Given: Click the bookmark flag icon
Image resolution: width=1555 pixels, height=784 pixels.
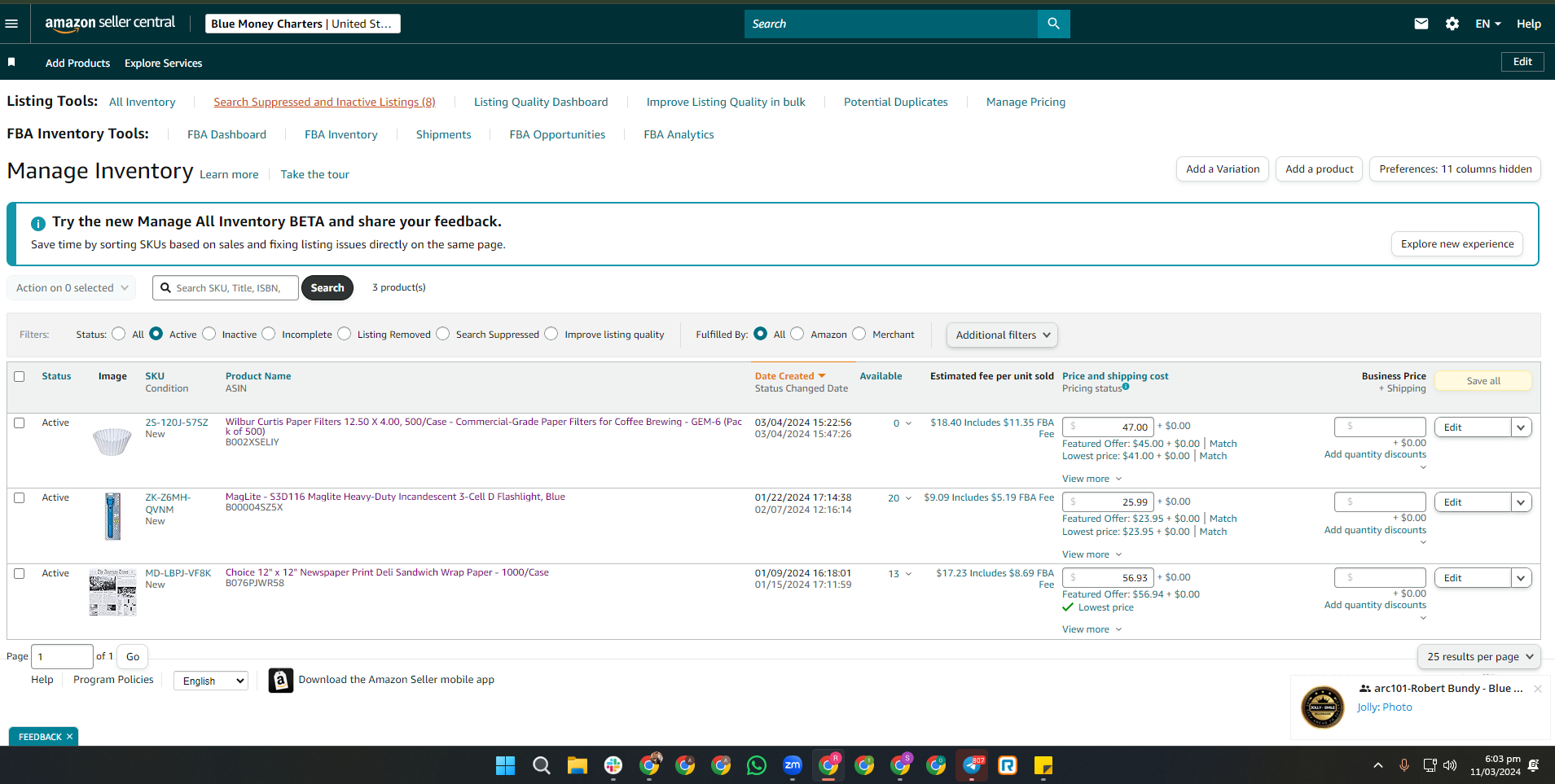Looking at the screenshot, I should 11,62.
